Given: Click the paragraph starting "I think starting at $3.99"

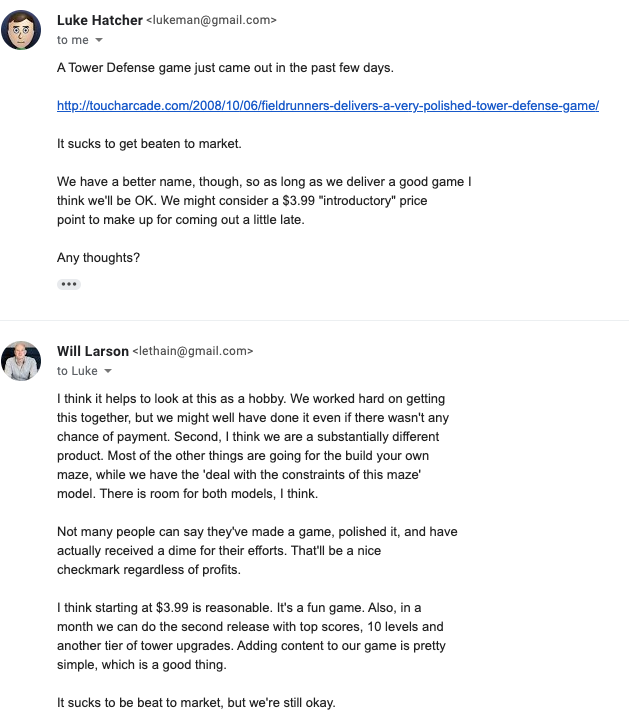Looking at the screenshot, I should click(x=251, y=636).
